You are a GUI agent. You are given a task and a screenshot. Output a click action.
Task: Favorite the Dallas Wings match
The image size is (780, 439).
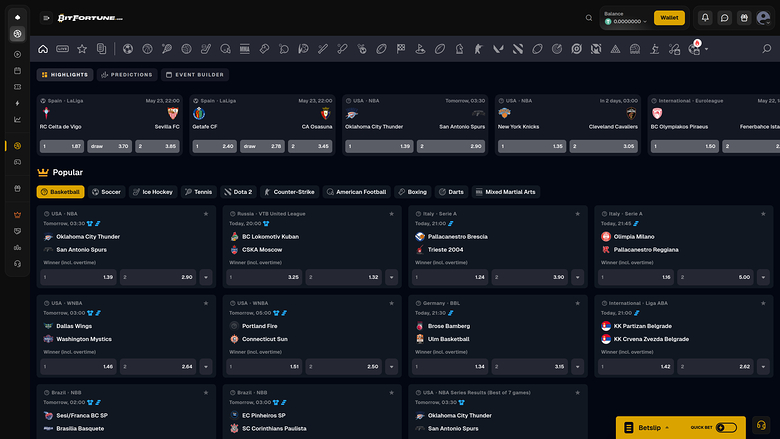click(x=206, y=303)
